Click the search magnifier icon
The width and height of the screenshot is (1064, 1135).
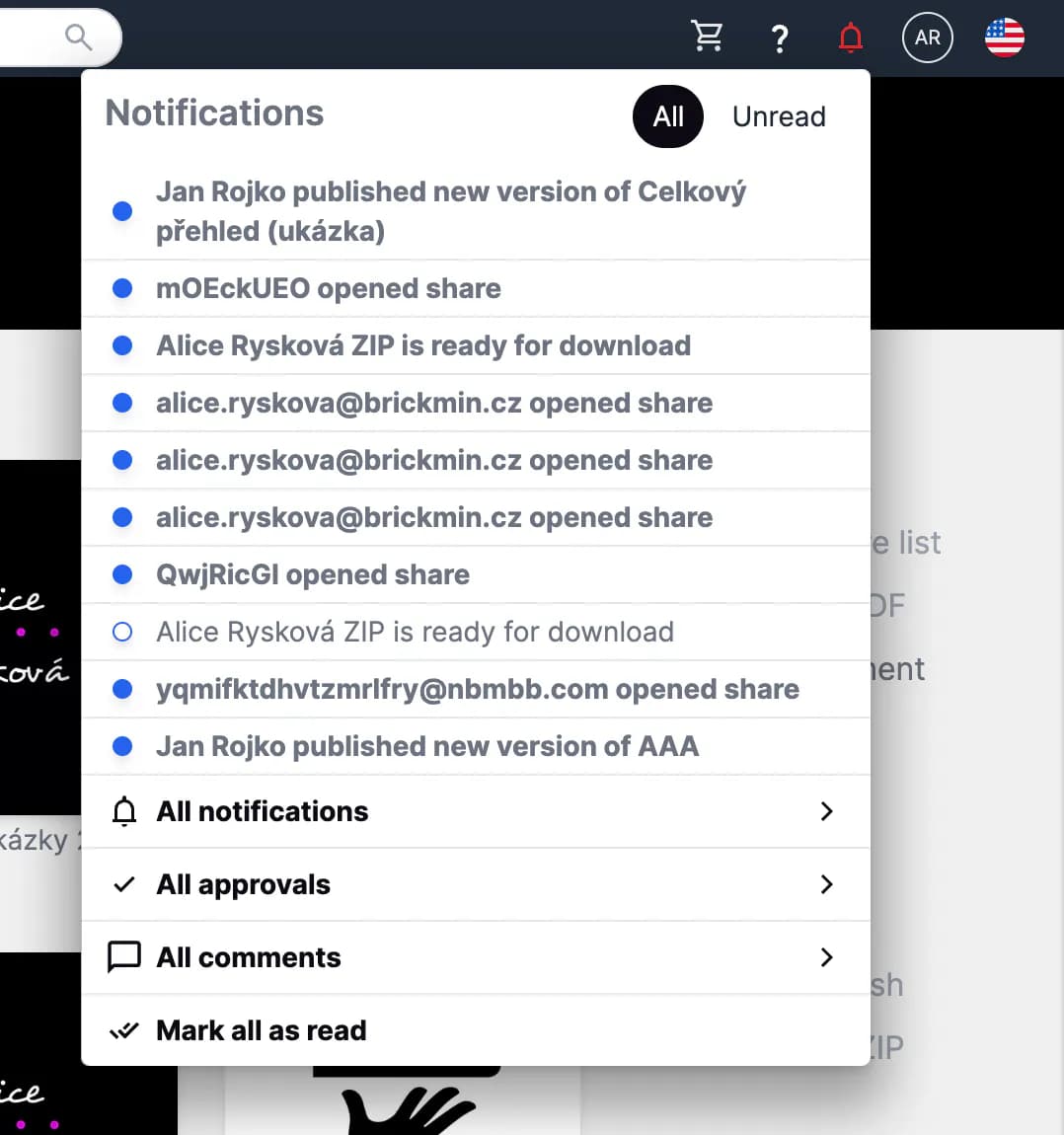click(78, 38)
